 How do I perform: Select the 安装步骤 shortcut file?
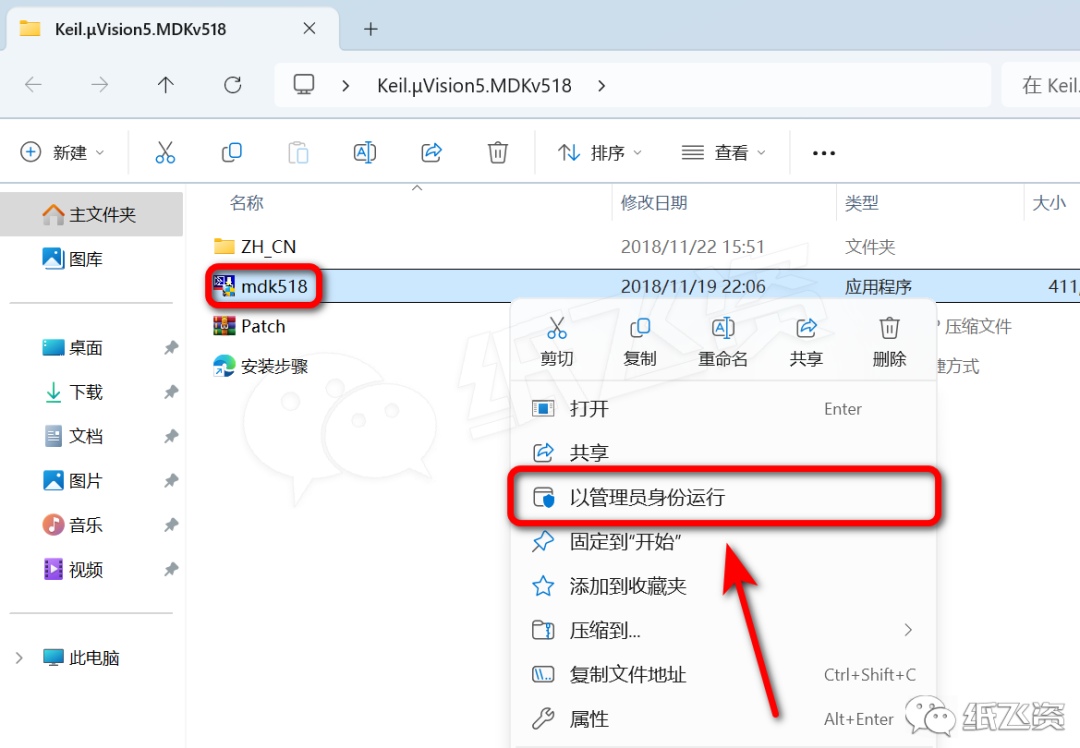pos(273,366)
